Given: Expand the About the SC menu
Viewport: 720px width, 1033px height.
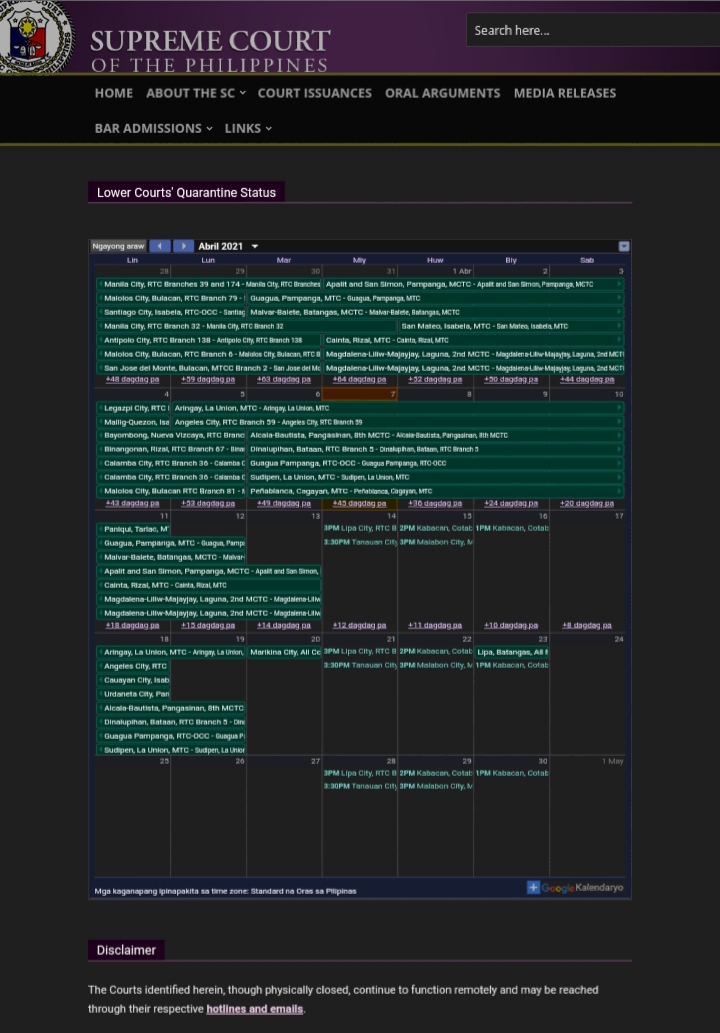Looking at the screenshot, I should 195,93.
